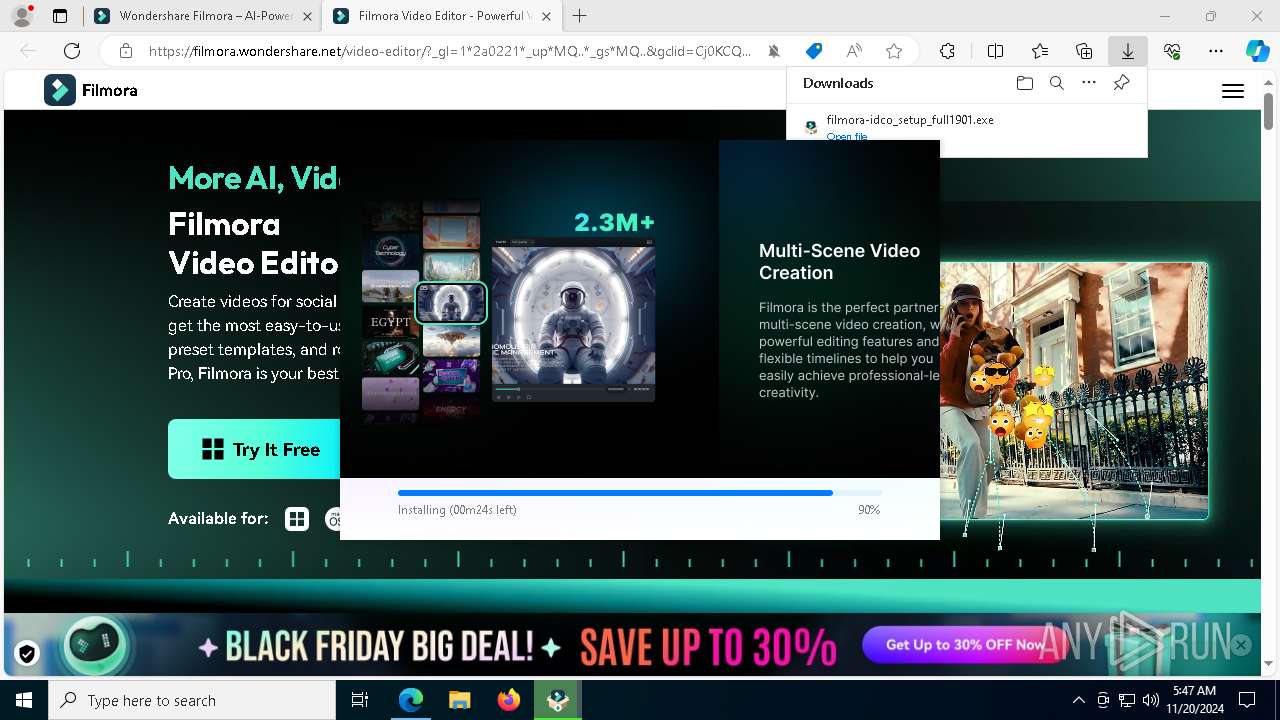Open the tab actions menu icon
1280x720 pixels.
click(60, 16)
